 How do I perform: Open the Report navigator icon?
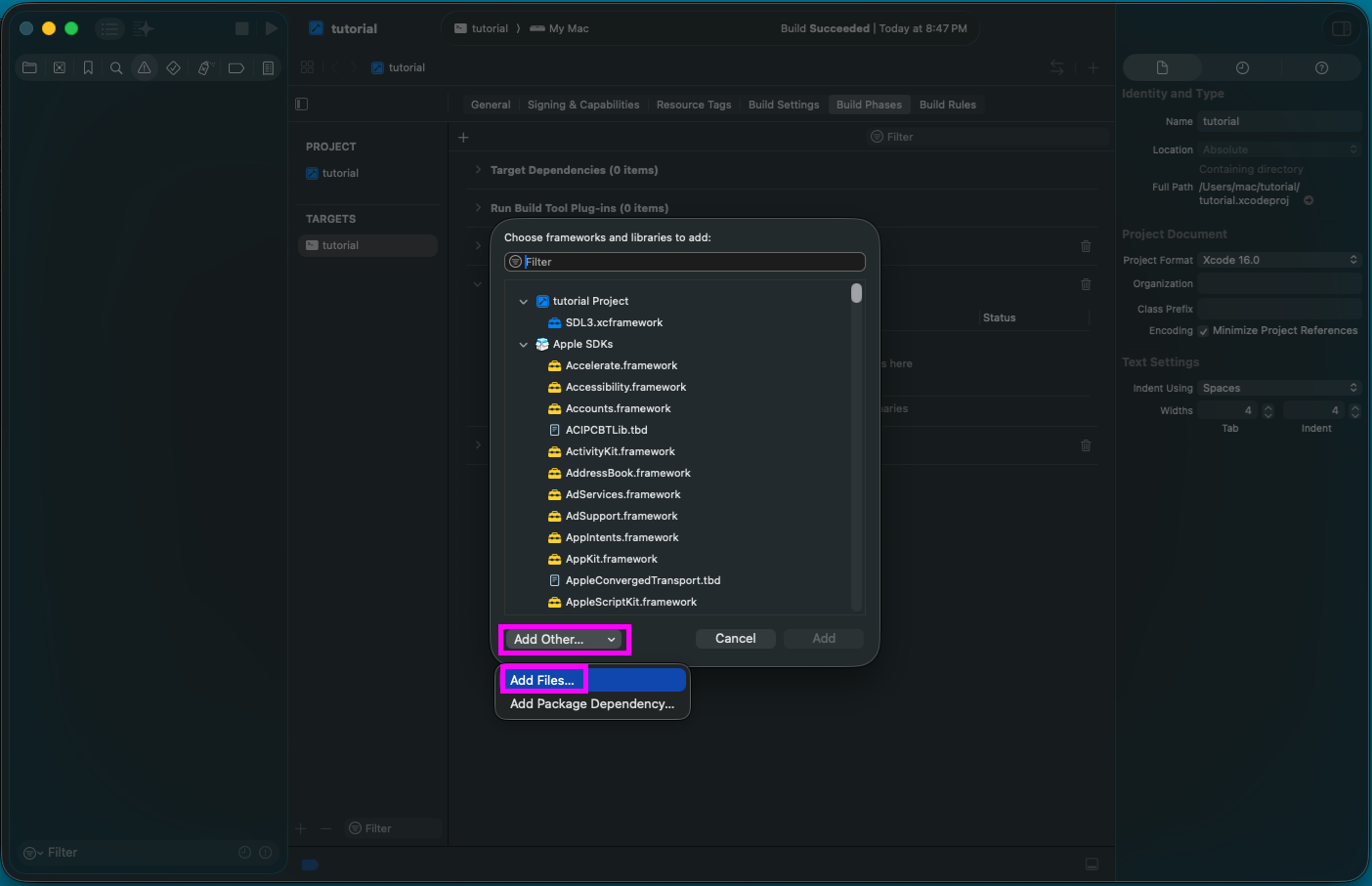[x=268, y=68]
